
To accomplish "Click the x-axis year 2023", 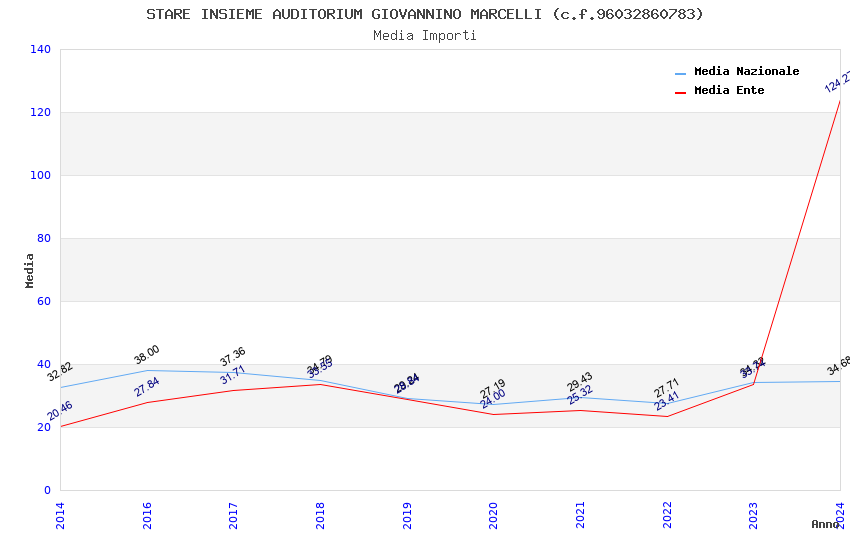I will [754, 515].
